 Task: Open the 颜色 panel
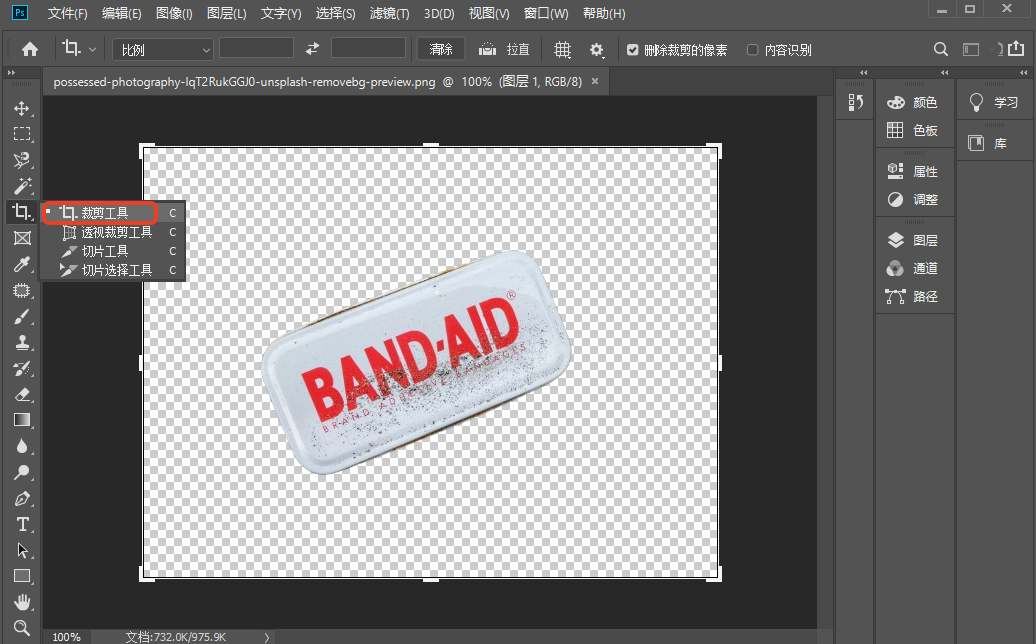point(914,102)
